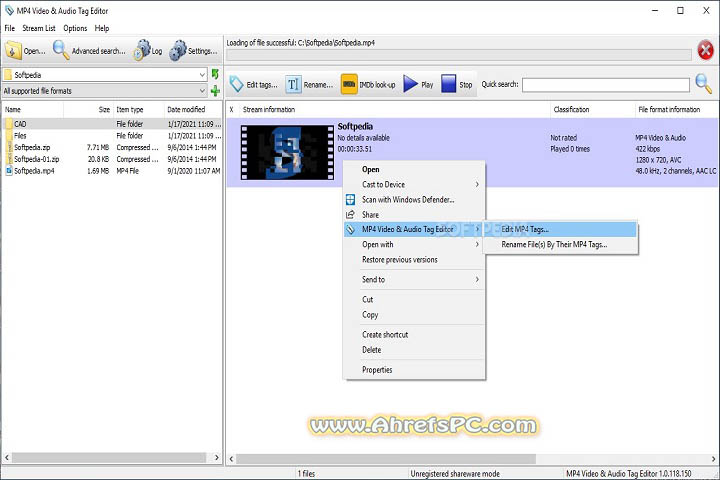Open the Options menu

click(75, 28)
